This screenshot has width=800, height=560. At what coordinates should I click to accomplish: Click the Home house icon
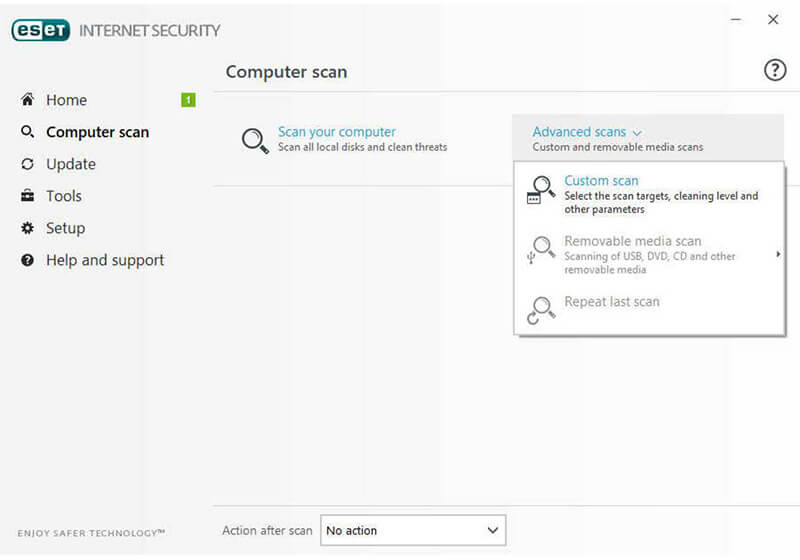click(x=28, y=99)
